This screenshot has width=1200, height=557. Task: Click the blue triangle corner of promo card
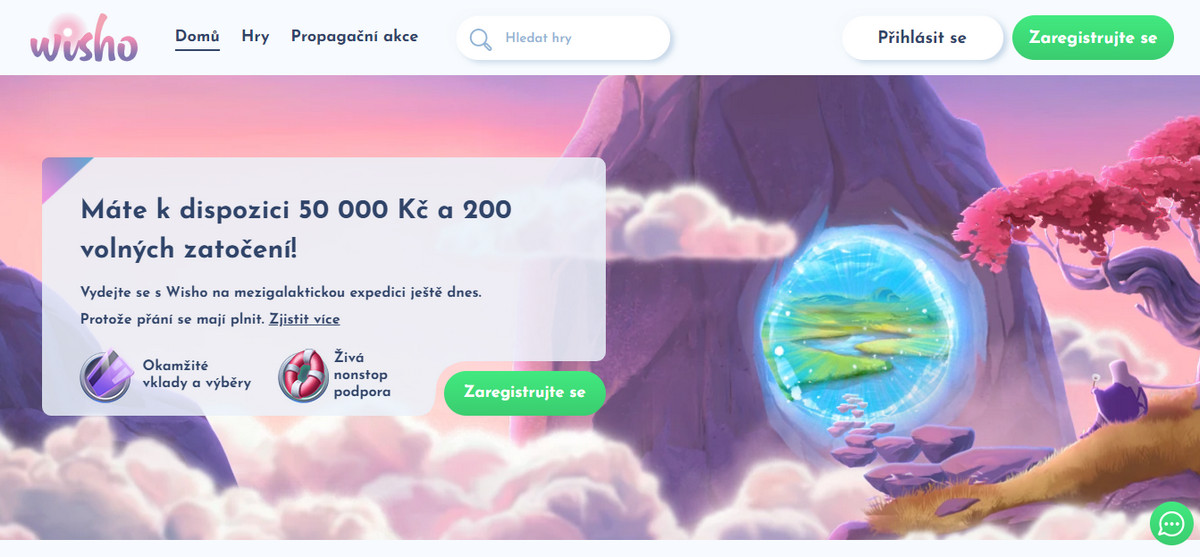point(62,175)
